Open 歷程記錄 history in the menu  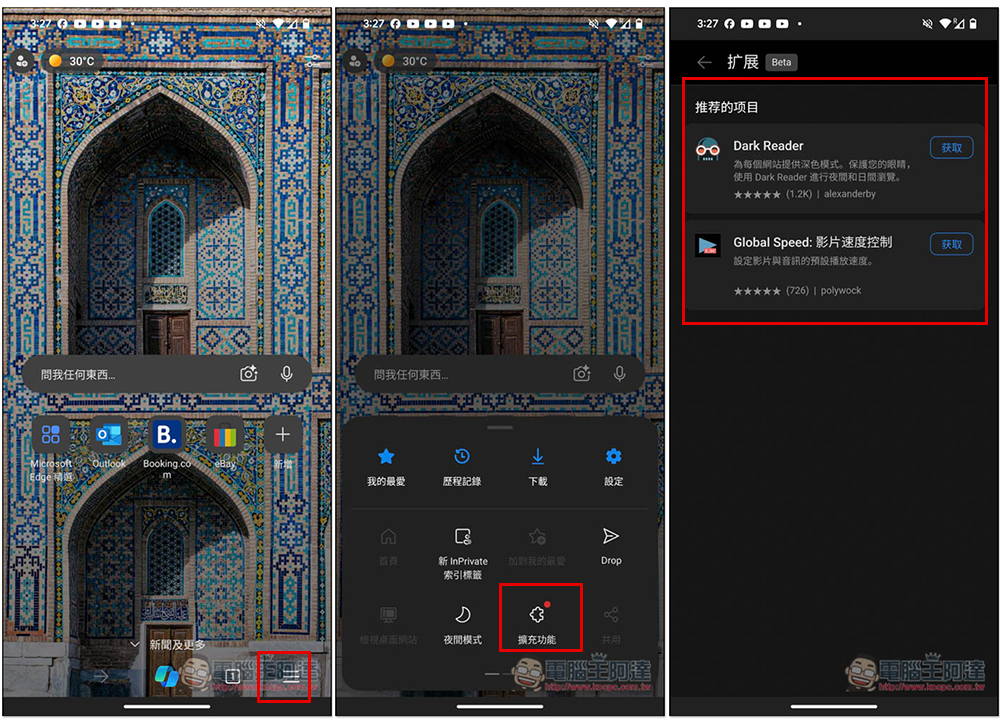point(462,467)
